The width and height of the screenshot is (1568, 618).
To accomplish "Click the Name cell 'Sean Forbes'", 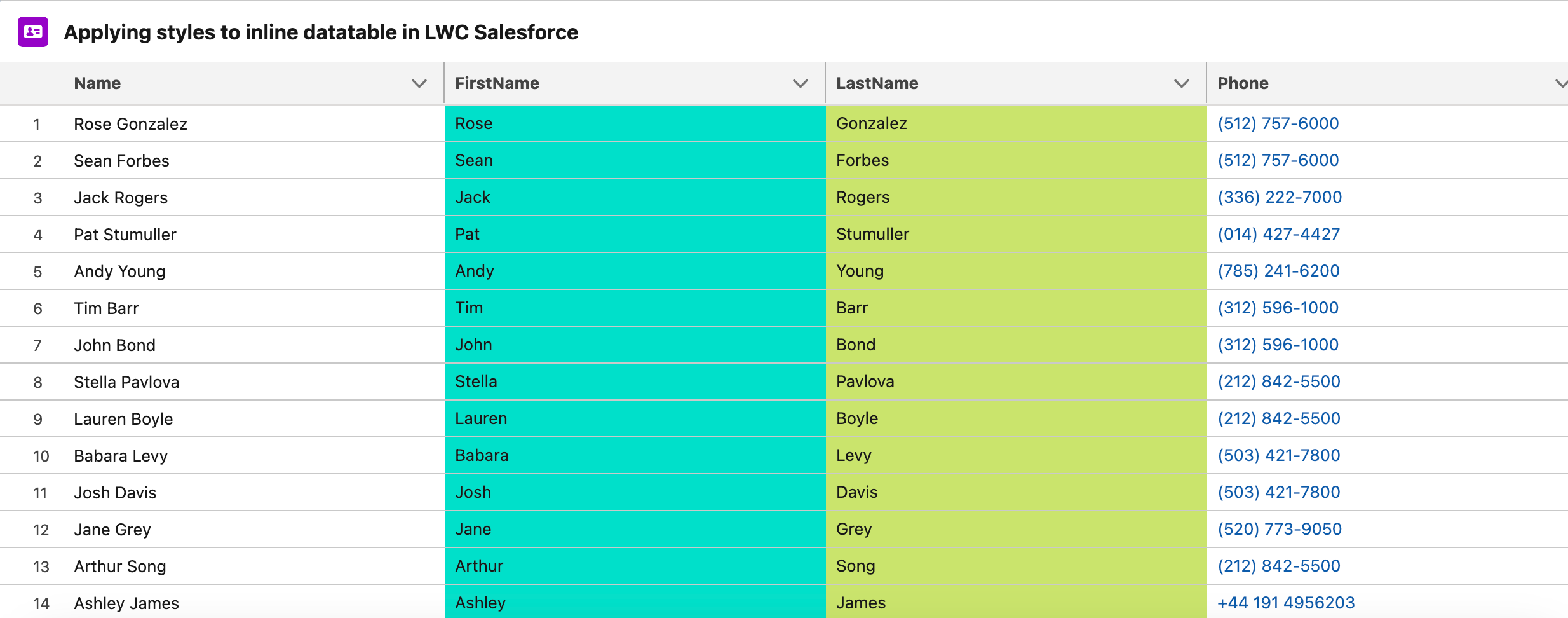I will (x=121, y=161).
